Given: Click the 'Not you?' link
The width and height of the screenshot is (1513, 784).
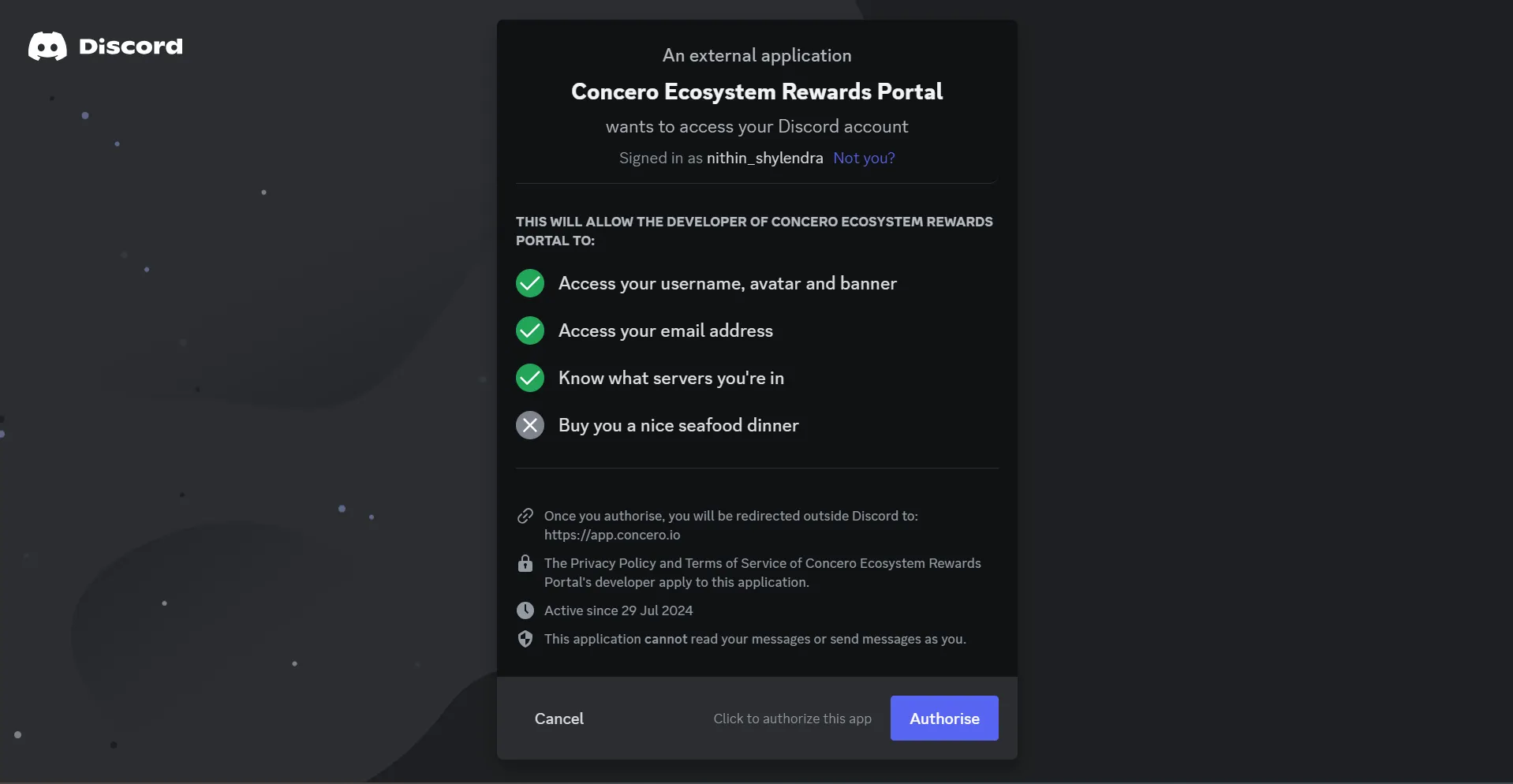Looking at the screenshot, I should 864,158.
